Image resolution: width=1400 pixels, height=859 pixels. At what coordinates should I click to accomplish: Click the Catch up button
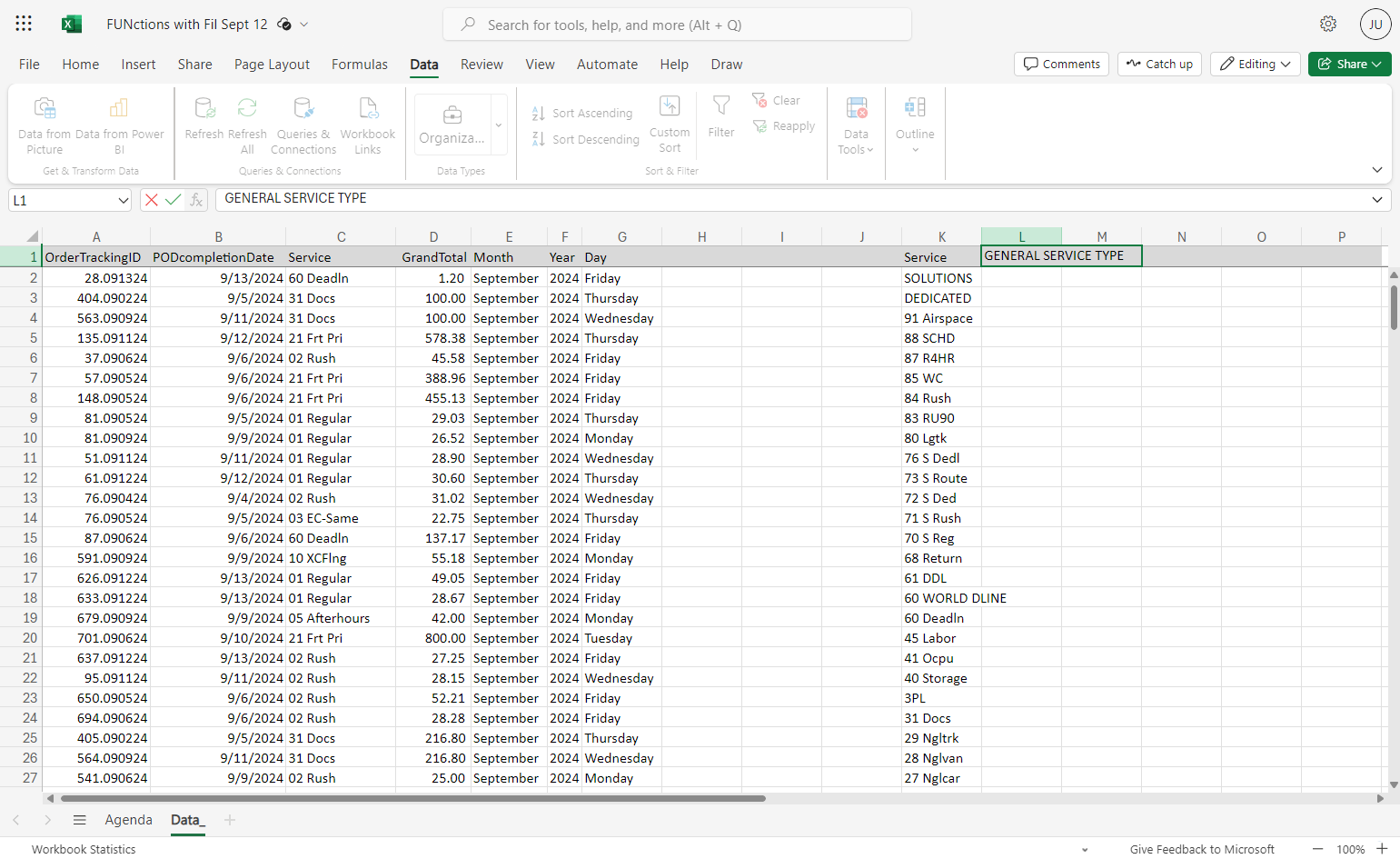[1159, 64]
